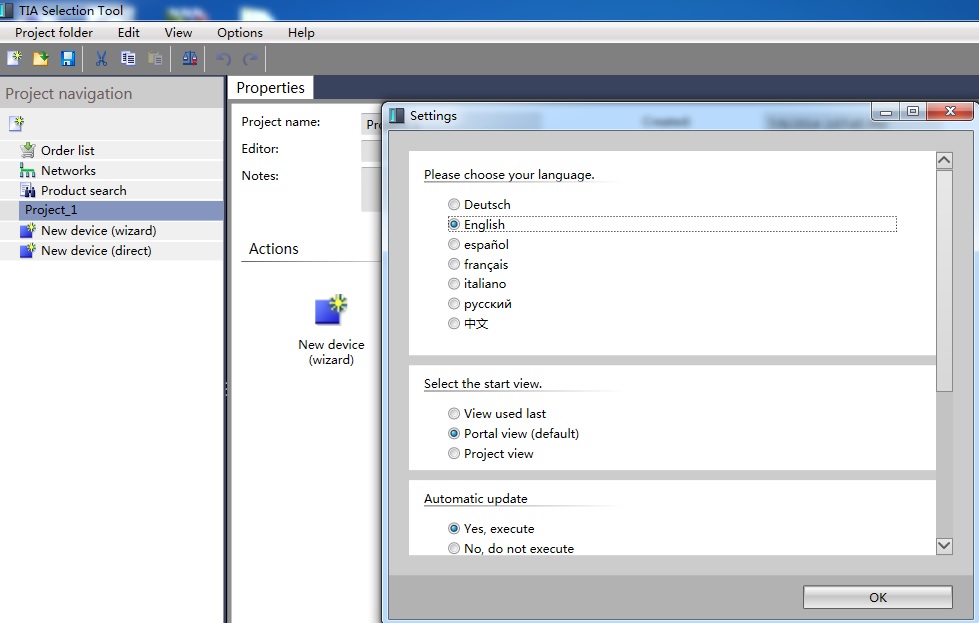Click the Save floppy disk icon
The height and width of the screenshot is (623, 979).
point(67,59)
